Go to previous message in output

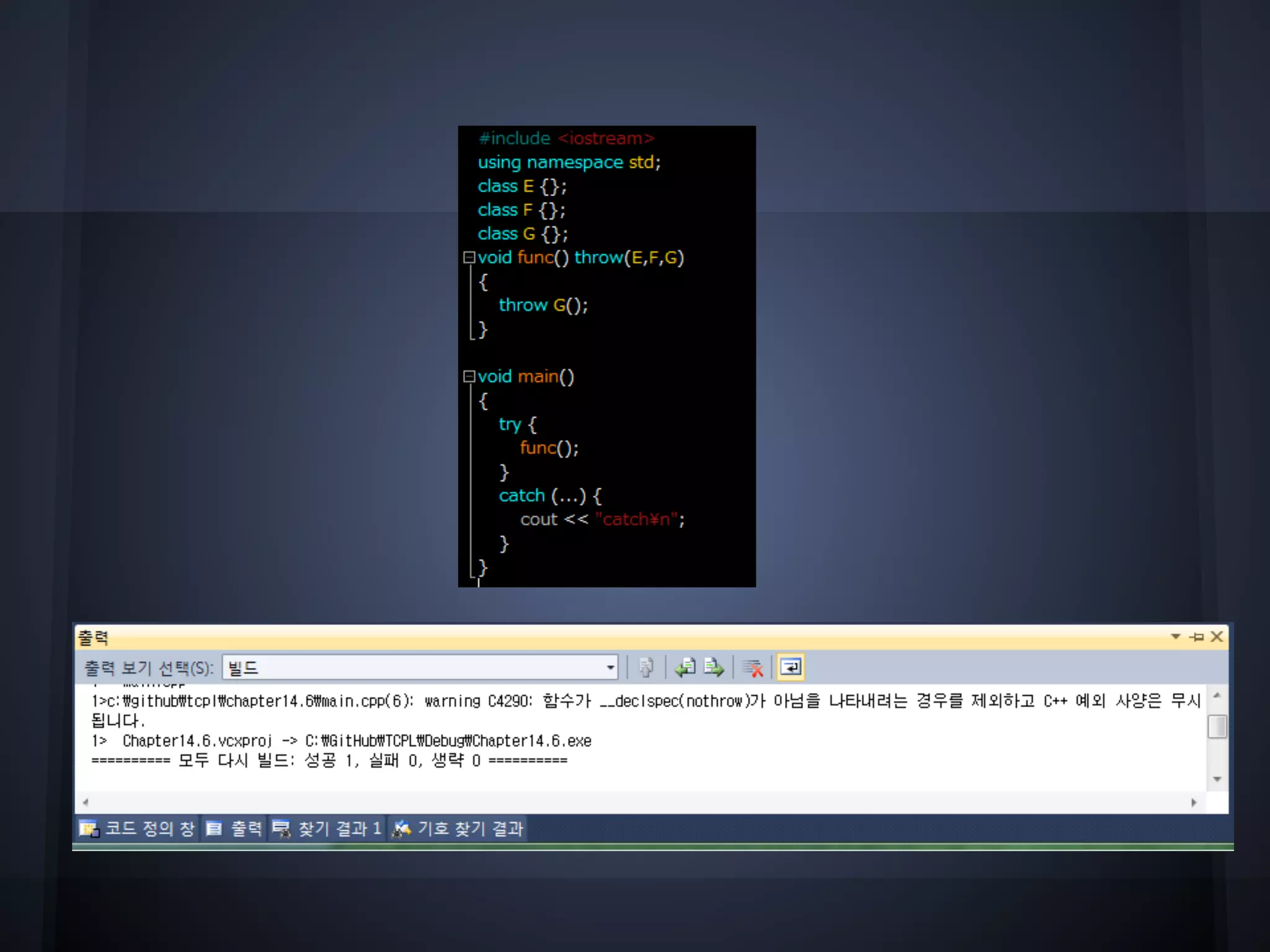pyautogui.click(x=686, y=668)
